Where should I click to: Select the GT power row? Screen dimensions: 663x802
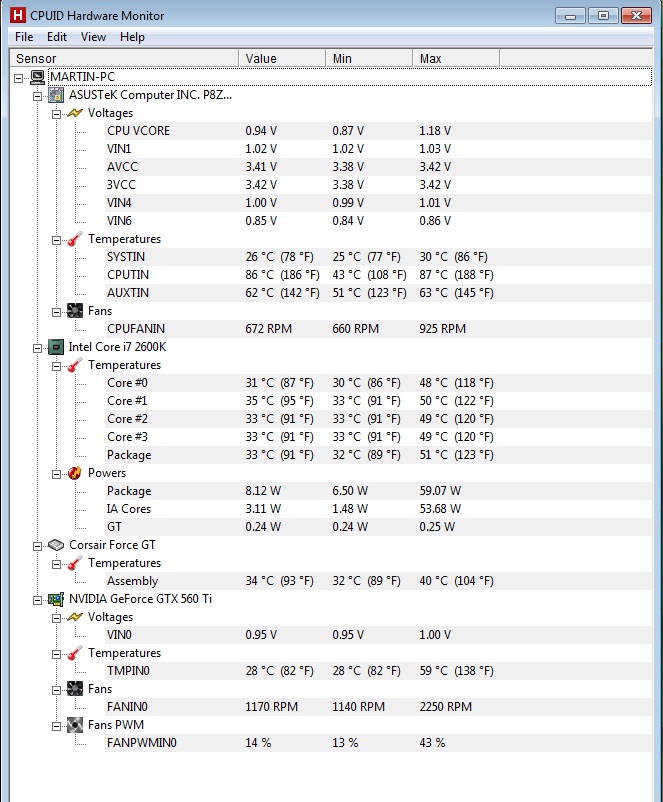click(x=378, y=527)
